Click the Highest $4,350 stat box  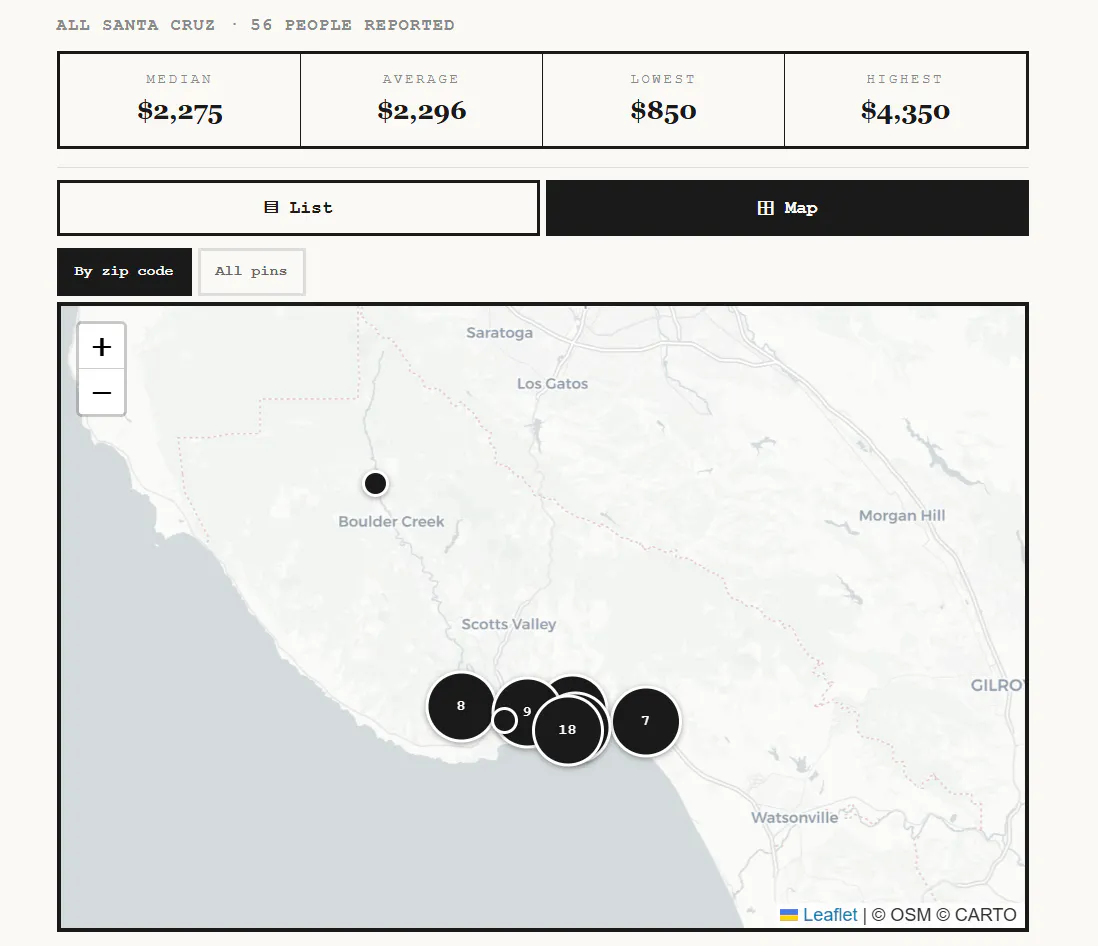tap(905, 99)
